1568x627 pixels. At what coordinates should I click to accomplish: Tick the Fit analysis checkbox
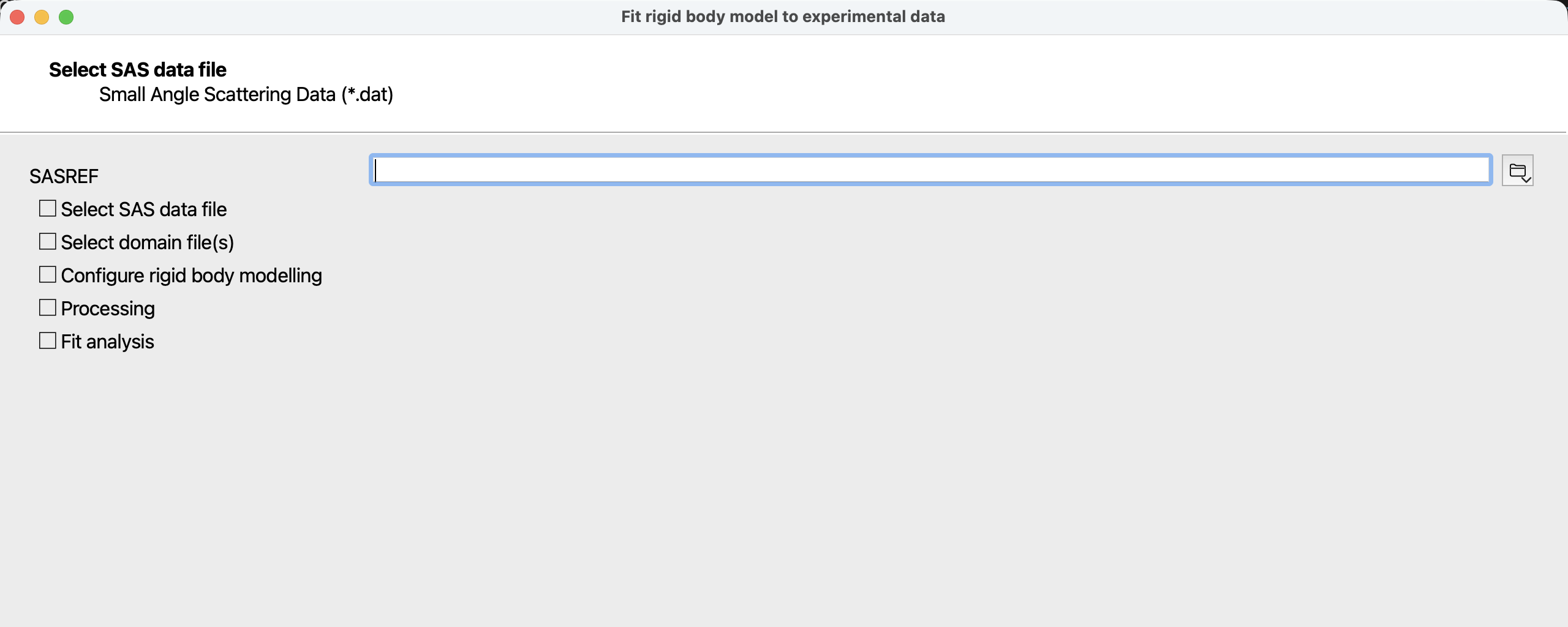48,341
